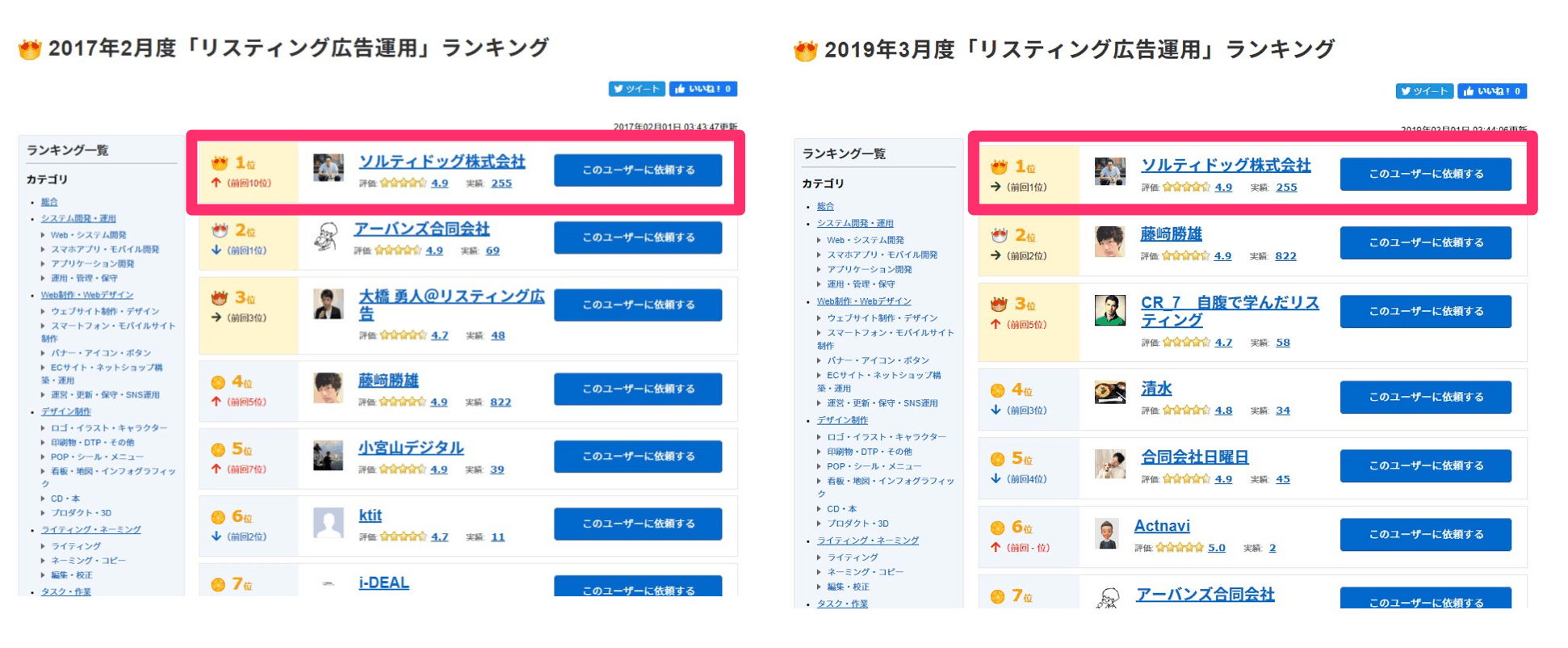The image size is (1568, 648).
Task: Select ロゴ・イラスト・キャラクター in the 2017 sidebar
Action: tap(109, 428)
